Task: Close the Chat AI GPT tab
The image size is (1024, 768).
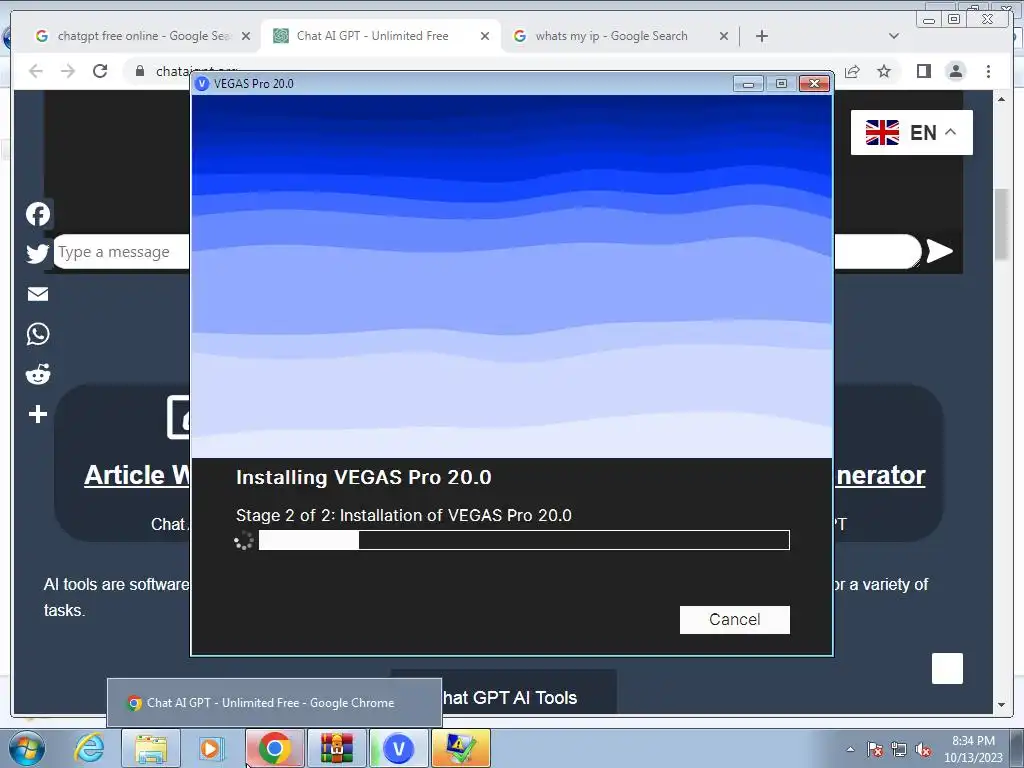Action: click(x=485, y=36)
